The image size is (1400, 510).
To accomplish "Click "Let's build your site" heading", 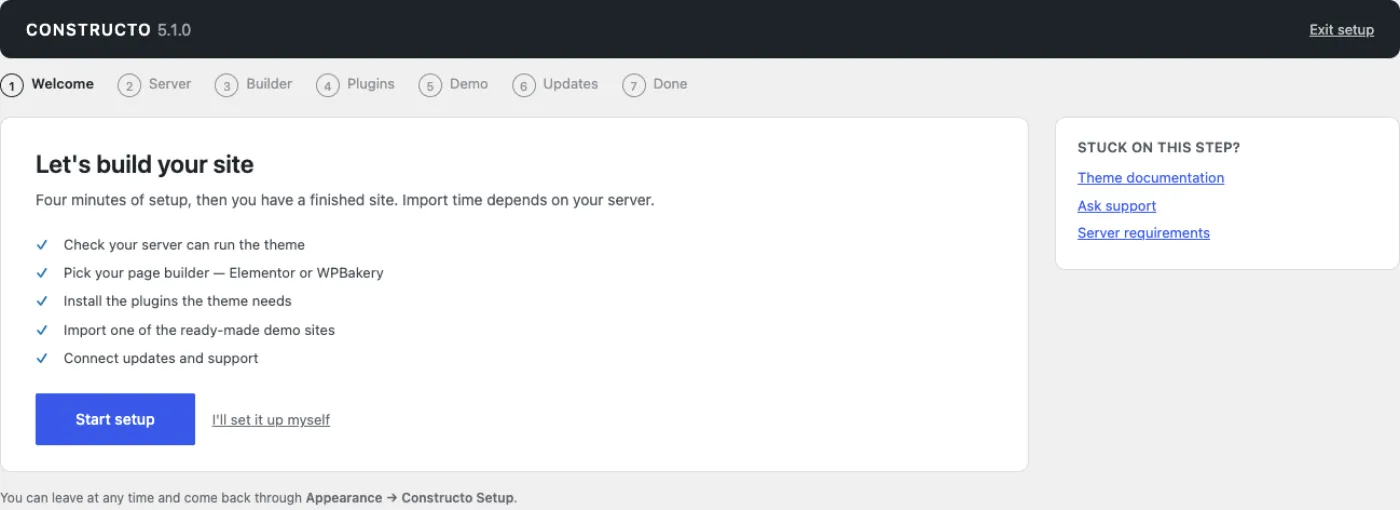I will 145,165.
